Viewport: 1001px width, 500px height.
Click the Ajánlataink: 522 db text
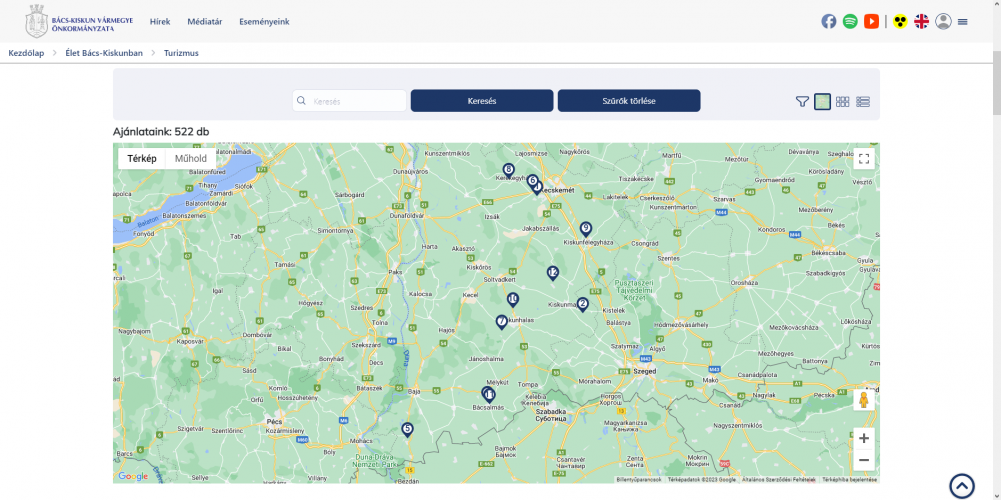click(161, 132)
